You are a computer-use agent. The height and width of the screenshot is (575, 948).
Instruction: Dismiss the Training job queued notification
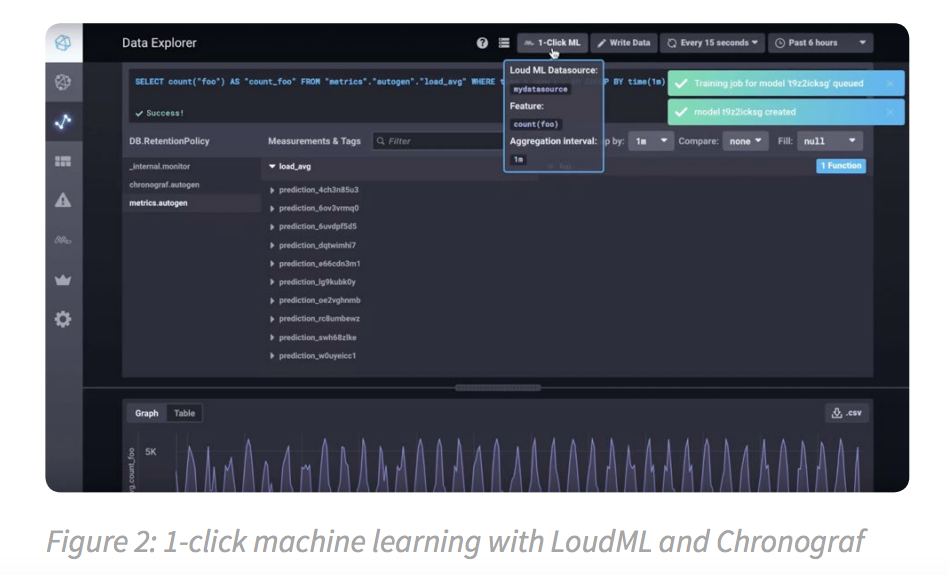pyautogui.click(x=890, y=83)
